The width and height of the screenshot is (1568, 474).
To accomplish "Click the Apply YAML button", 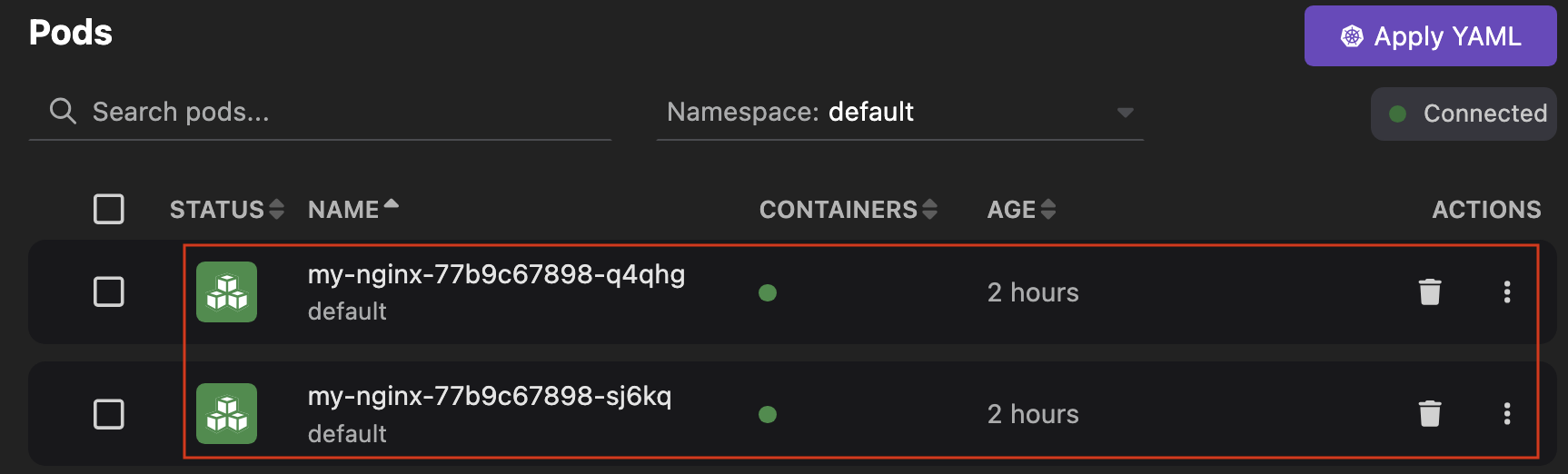I will coord(1430,36).
